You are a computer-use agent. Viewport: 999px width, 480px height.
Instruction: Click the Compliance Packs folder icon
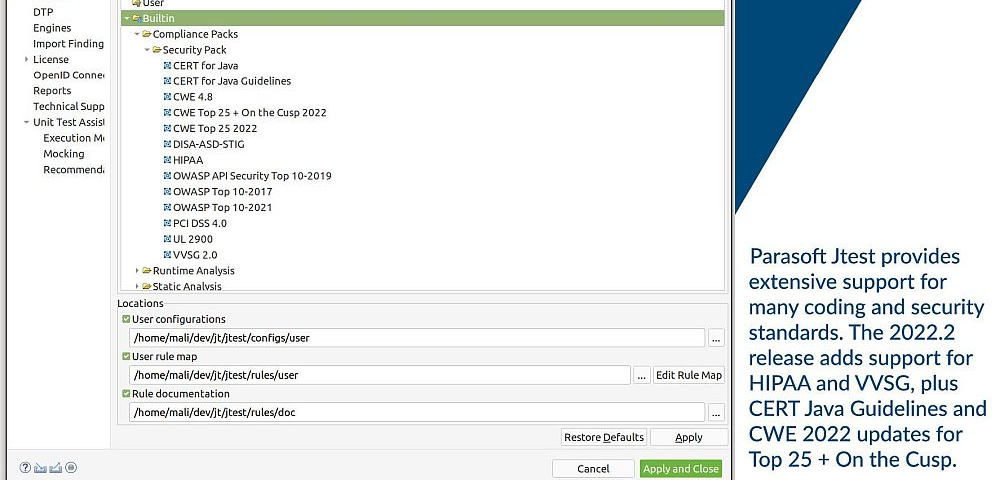pos(147,34)
